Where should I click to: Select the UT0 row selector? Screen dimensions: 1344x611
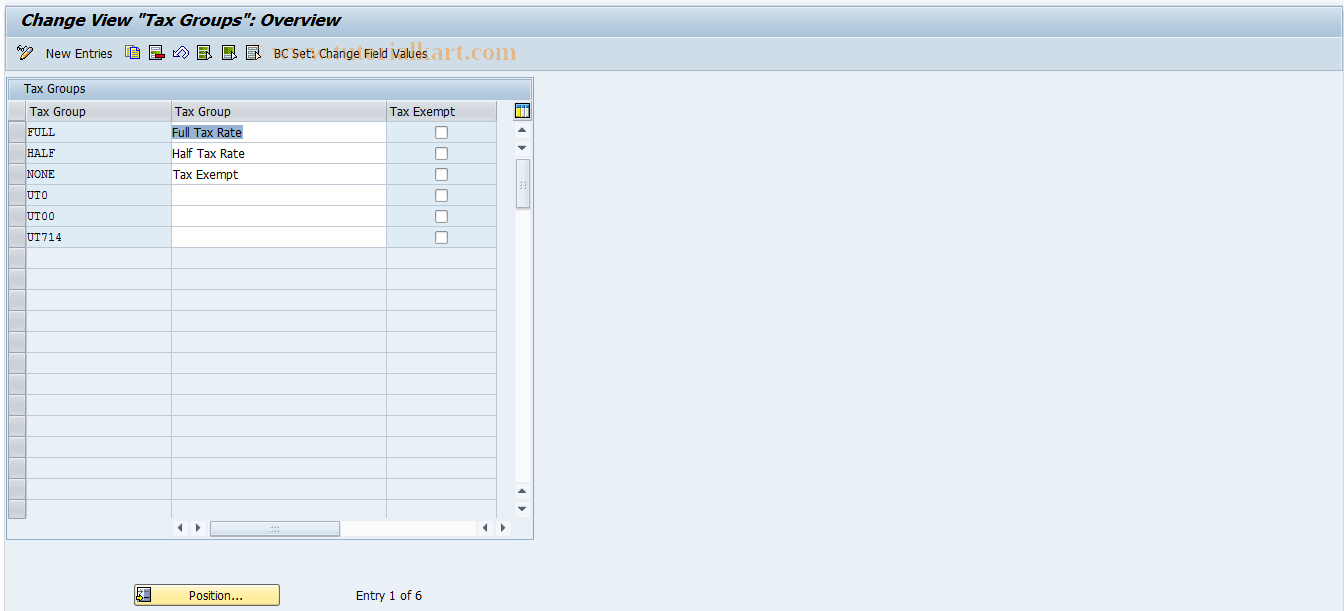coord(17,195)
